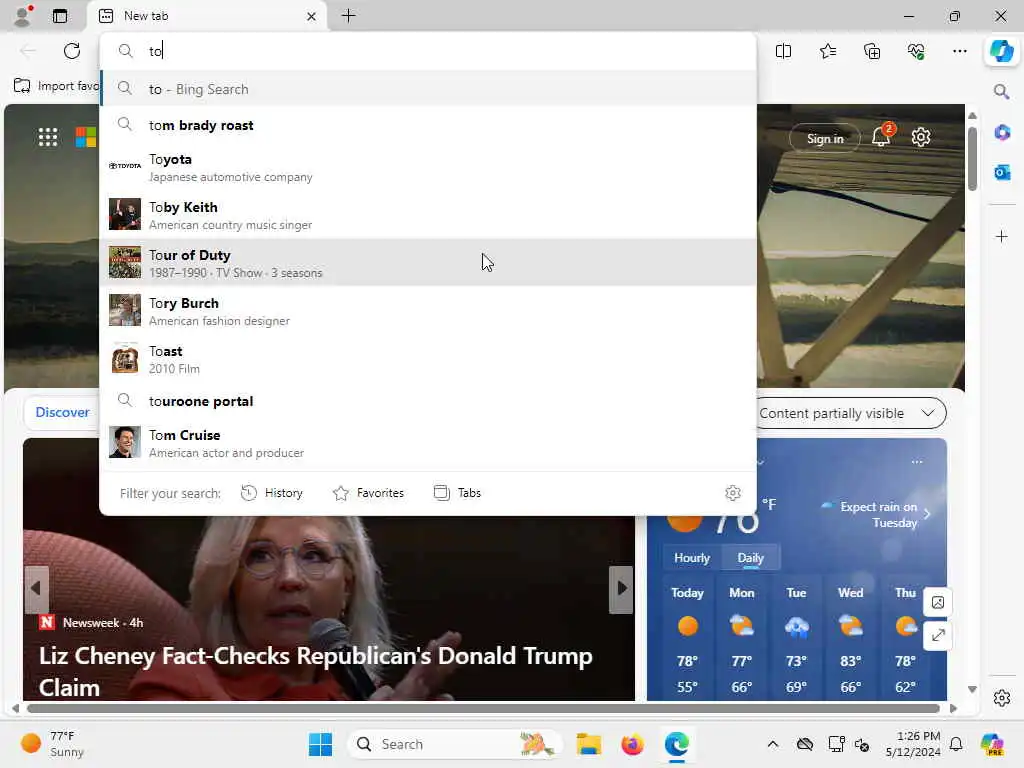Open the Favorites star icon in toolbar
The width and height of the screenshot is (1024, 768).
pyautogui.click(x=827, y=51)
